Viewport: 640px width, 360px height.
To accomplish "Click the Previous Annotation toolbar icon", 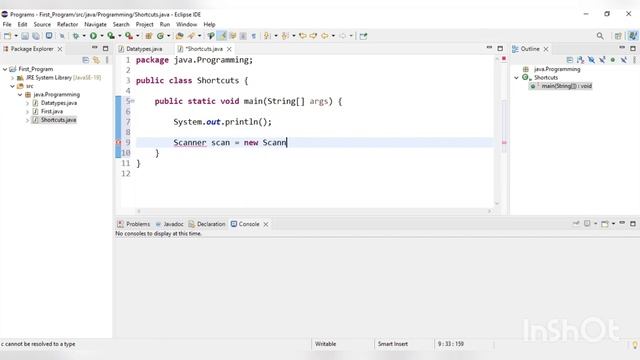I will coord(285,36).
